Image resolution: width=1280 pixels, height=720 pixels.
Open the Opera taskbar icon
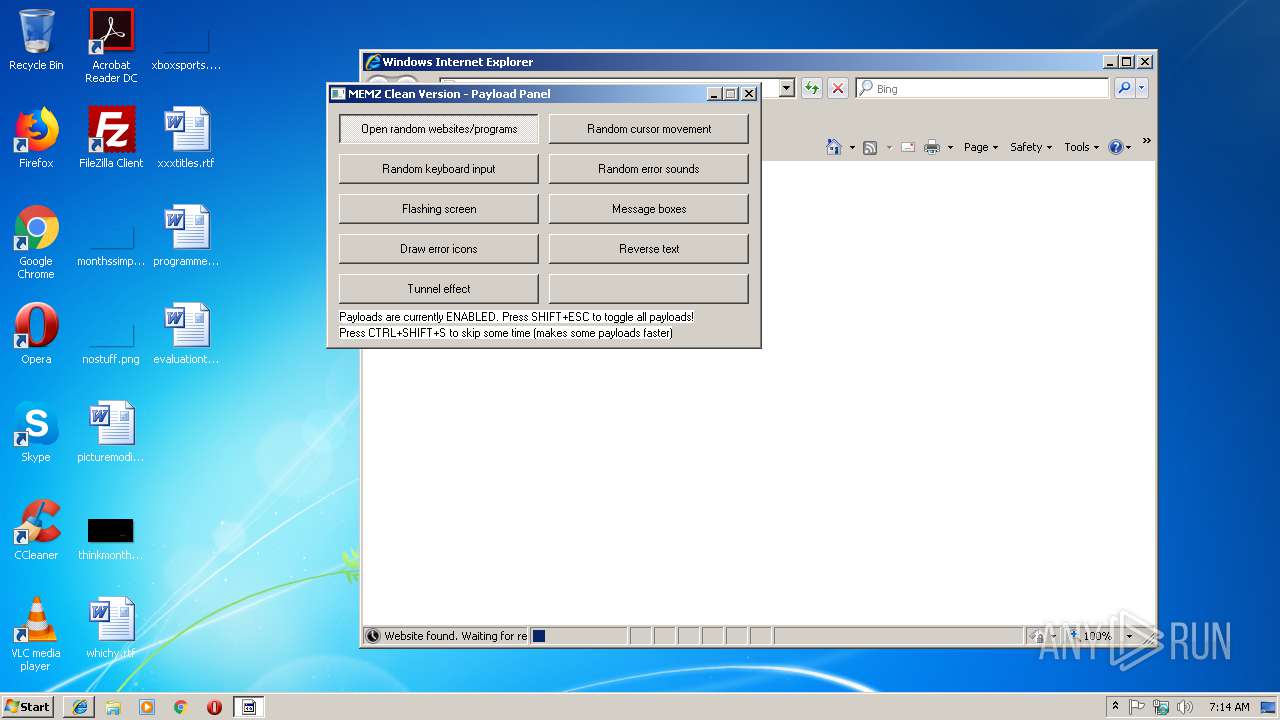[x=214, y=707]
